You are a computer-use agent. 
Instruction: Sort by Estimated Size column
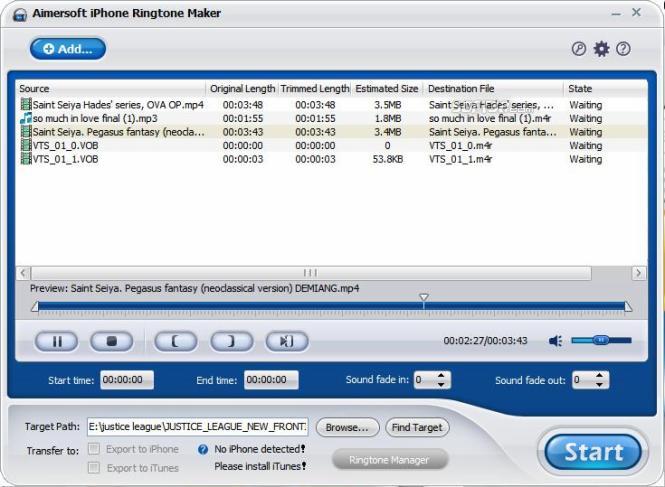[387, 88]
